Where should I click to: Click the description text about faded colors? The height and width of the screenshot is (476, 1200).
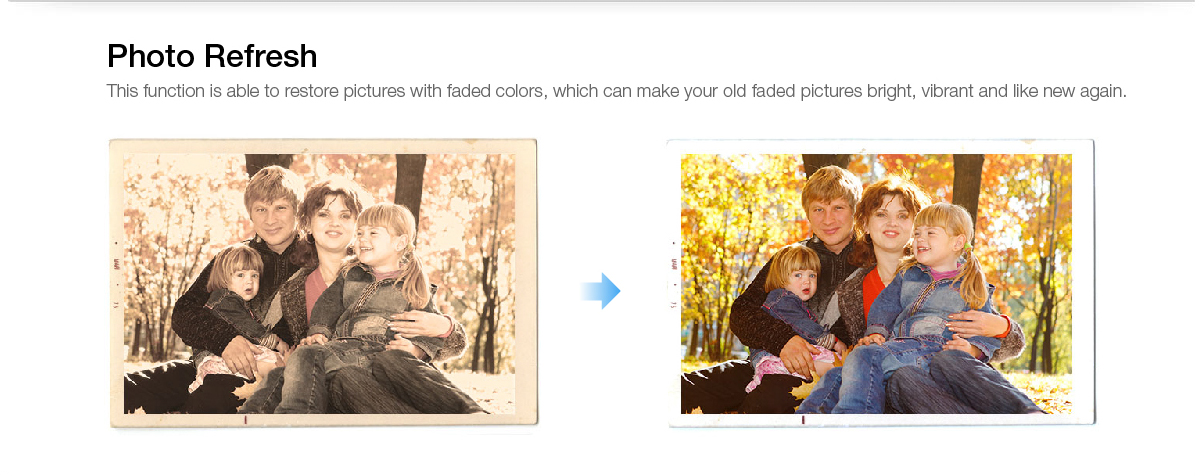coord(616,91)
